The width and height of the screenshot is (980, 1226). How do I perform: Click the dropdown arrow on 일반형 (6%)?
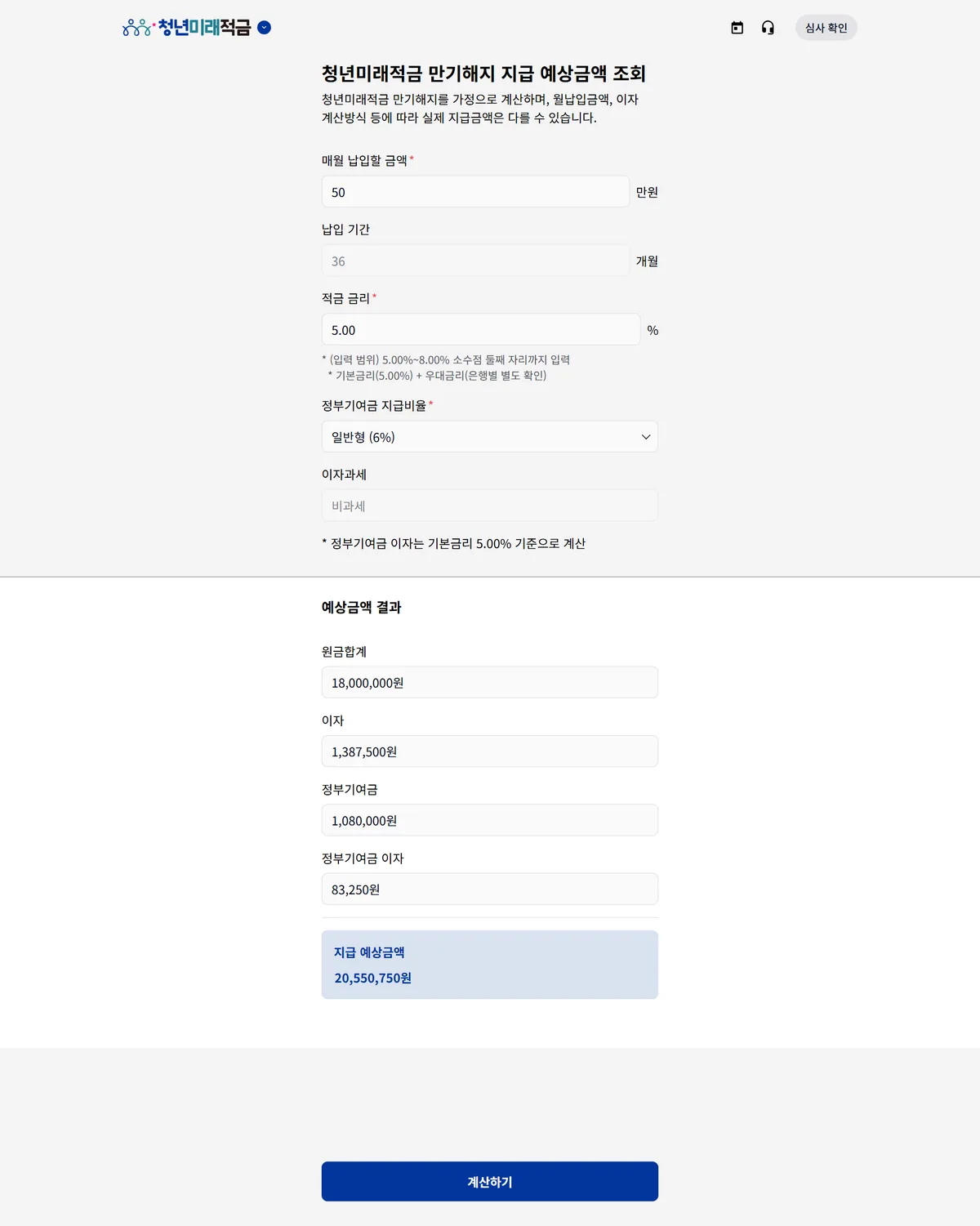646,437
